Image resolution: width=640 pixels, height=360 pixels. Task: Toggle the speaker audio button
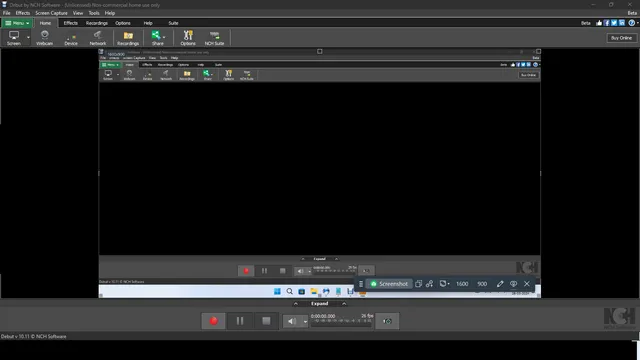tap(292, 322)
